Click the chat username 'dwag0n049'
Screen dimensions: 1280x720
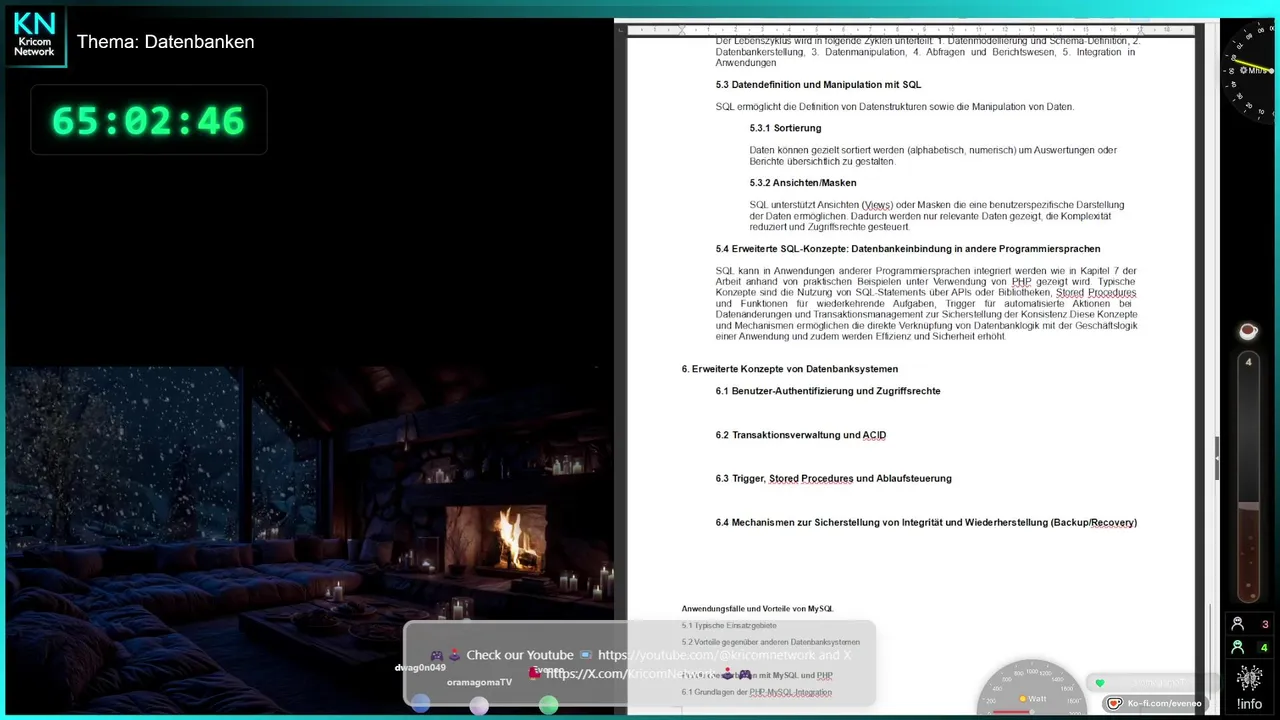420,667
